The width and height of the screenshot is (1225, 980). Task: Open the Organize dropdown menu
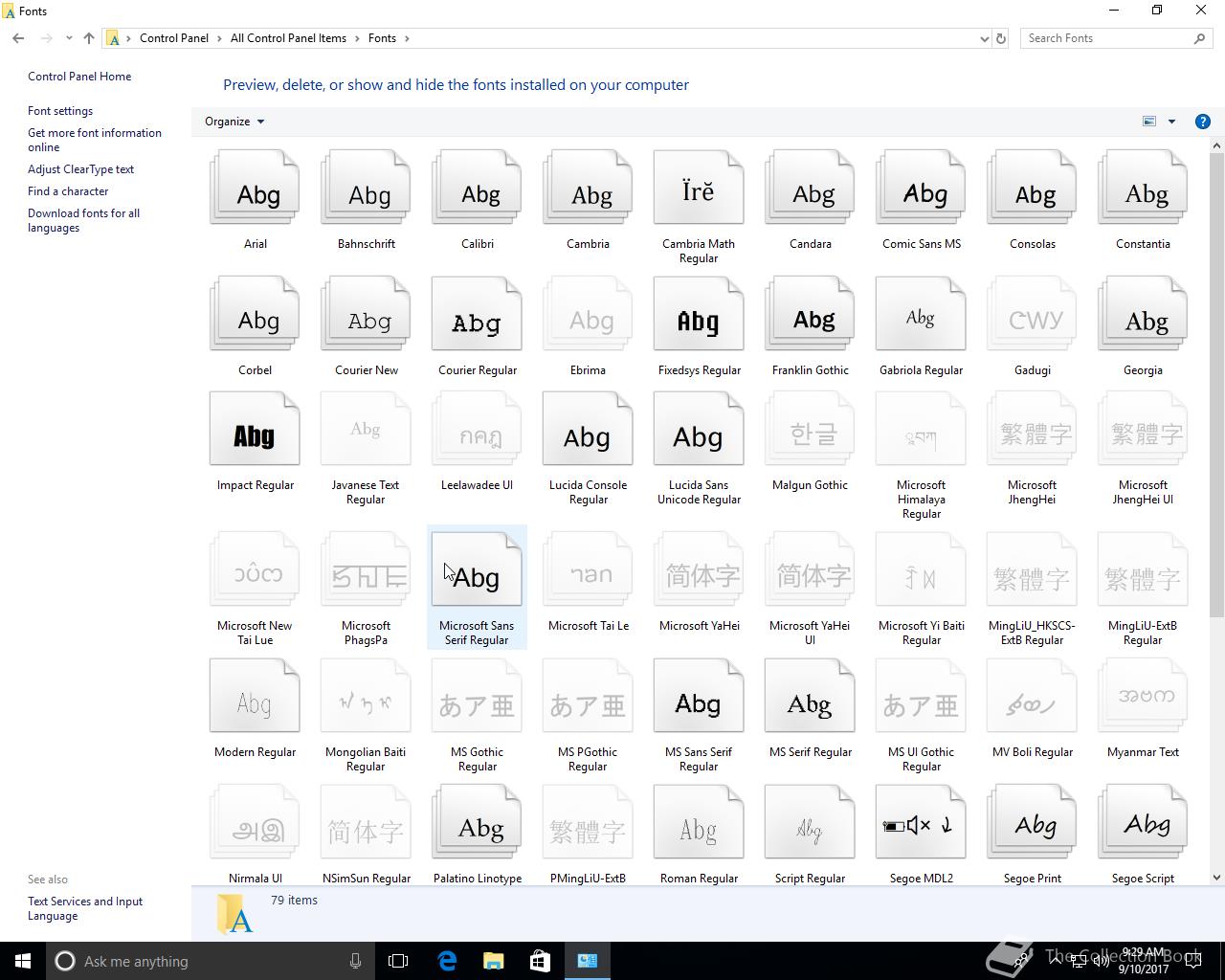tap(234, 122)
